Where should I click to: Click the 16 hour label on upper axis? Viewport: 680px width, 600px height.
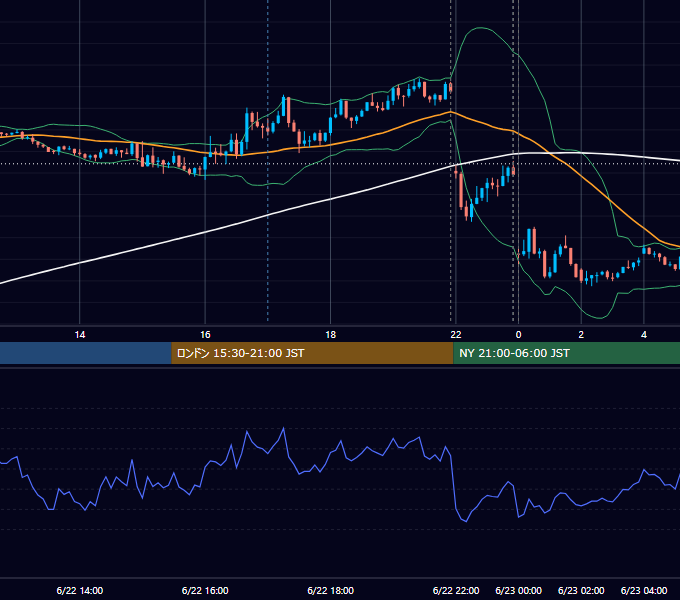tap(205, 335)
